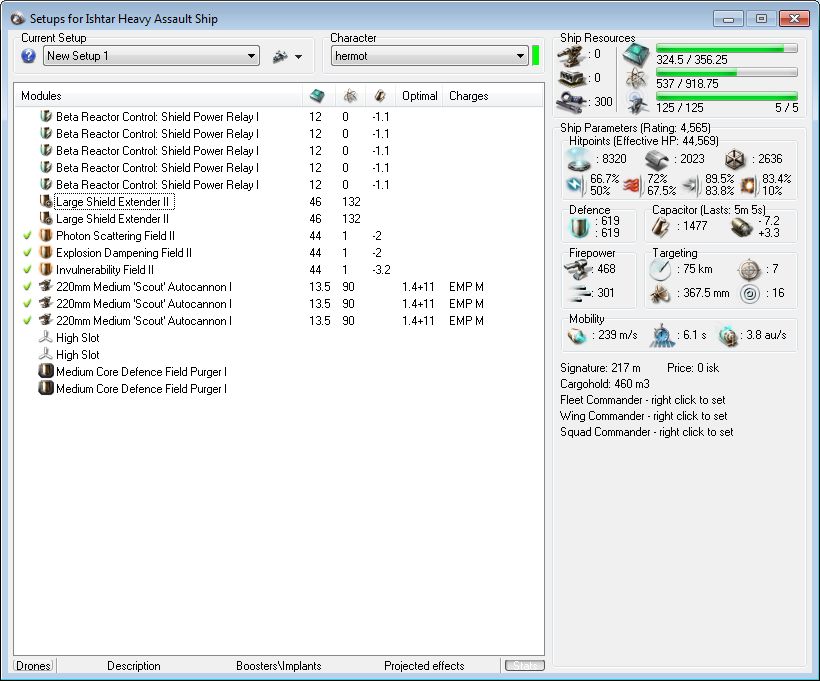The height and width of the screenshot is (681, 820).
Task: Open the Character dropdown showing hermot
Action: 429,56
